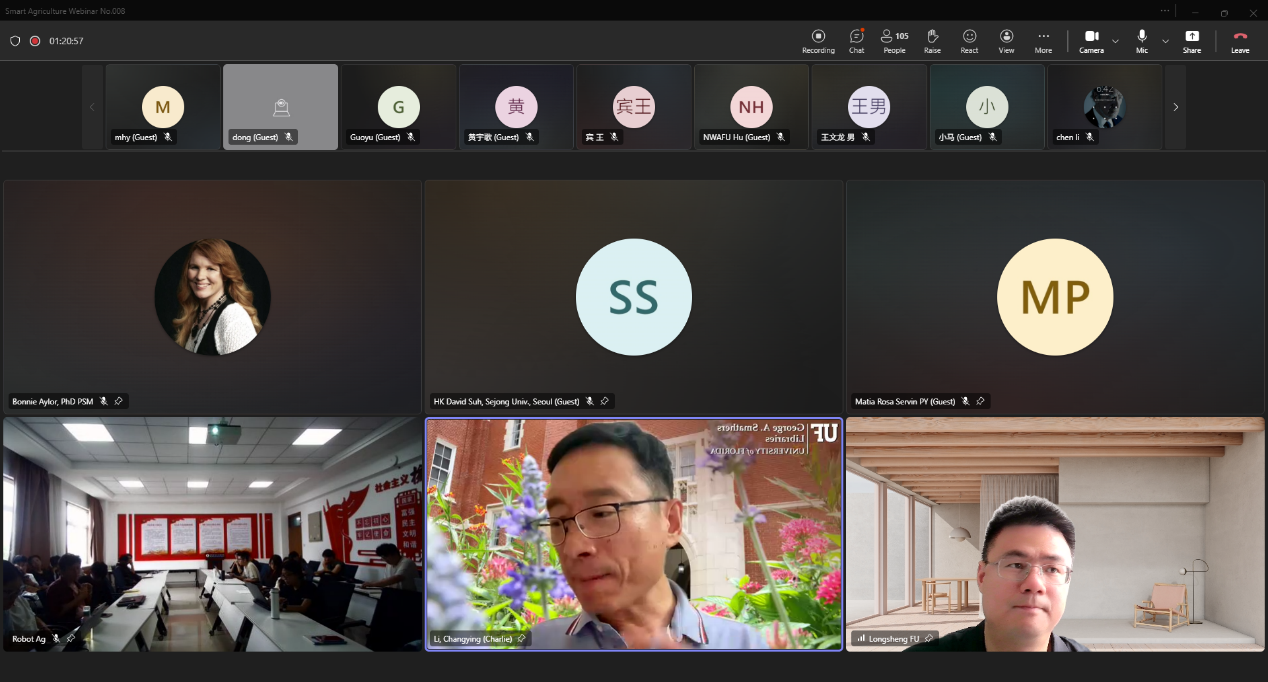Show the People participants list
Viewport: 1268px width, 682px height.
pyautogui.click(x=894, y=40)
